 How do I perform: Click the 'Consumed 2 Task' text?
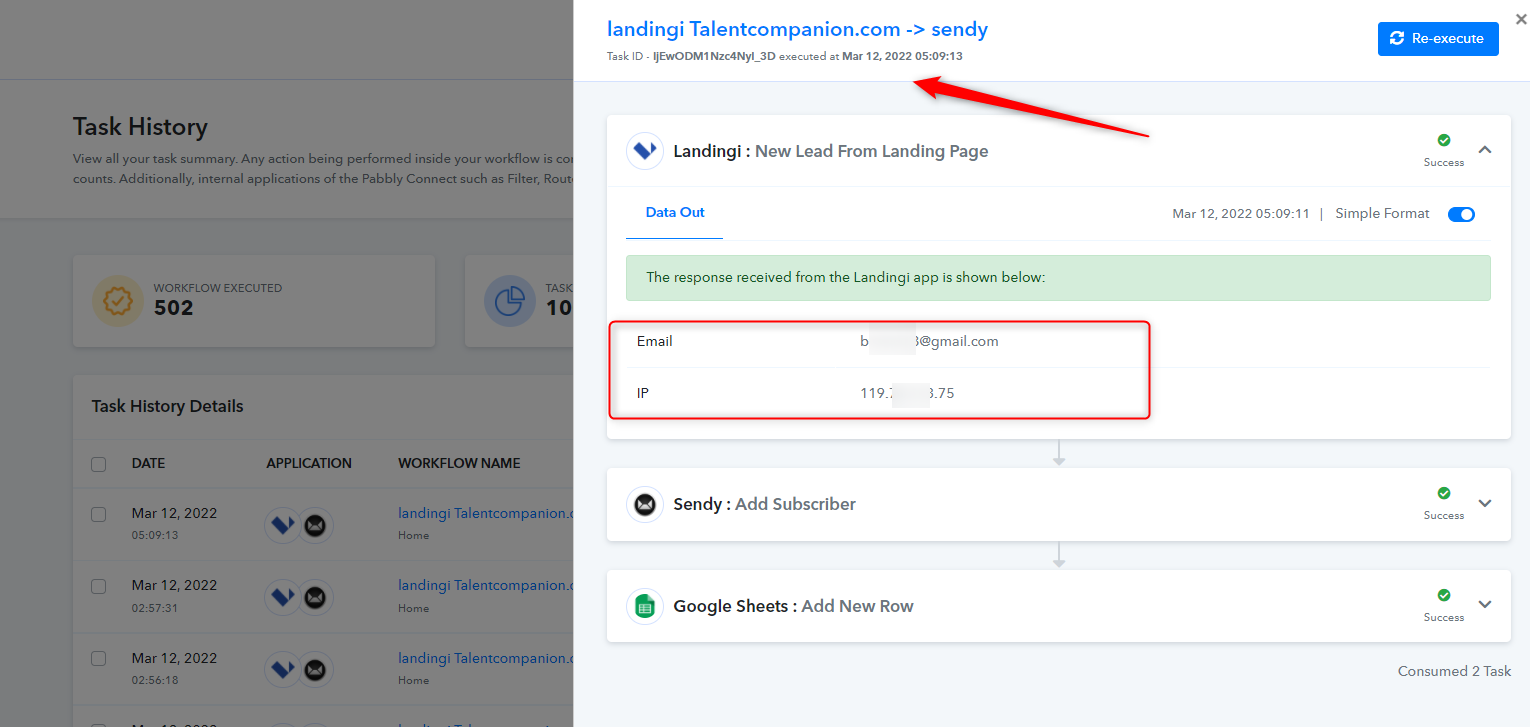1454,671
